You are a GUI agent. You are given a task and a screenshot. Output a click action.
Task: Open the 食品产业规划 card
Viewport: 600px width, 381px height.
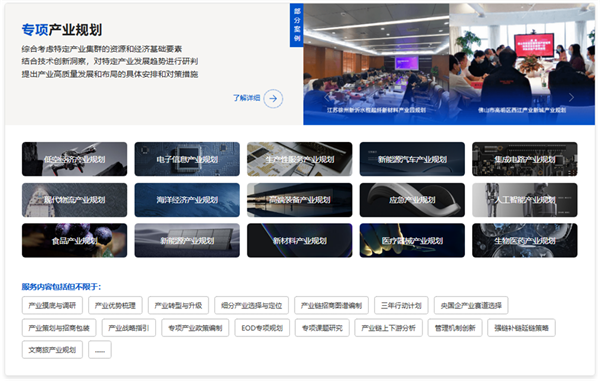(75, 240)
